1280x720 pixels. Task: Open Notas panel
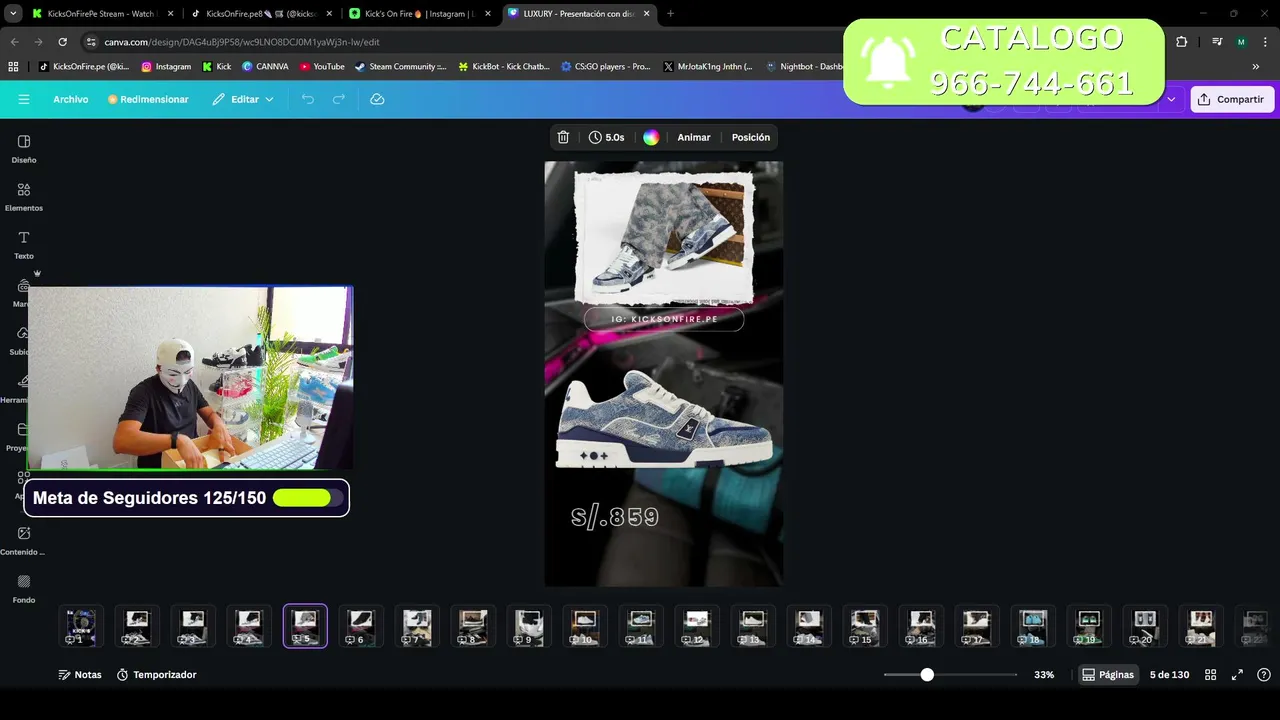coord(80,675)
